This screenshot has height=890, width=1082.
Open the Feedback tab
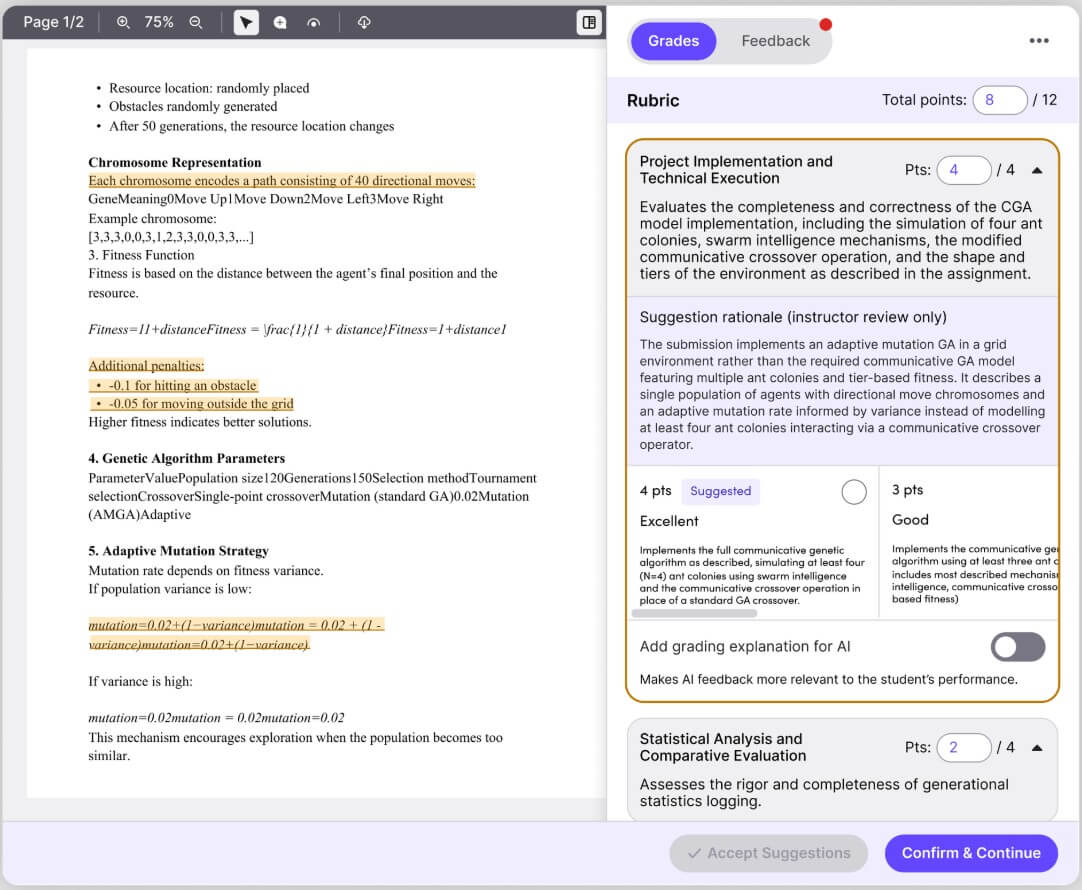coord(775,41)
